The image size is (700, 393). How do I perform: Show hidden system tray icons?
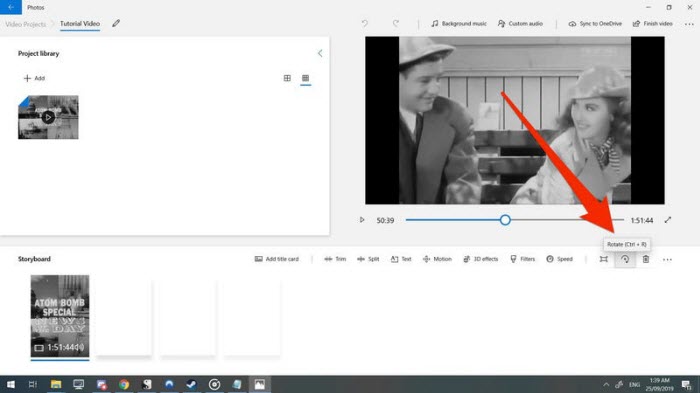click(x=606, y=385)
